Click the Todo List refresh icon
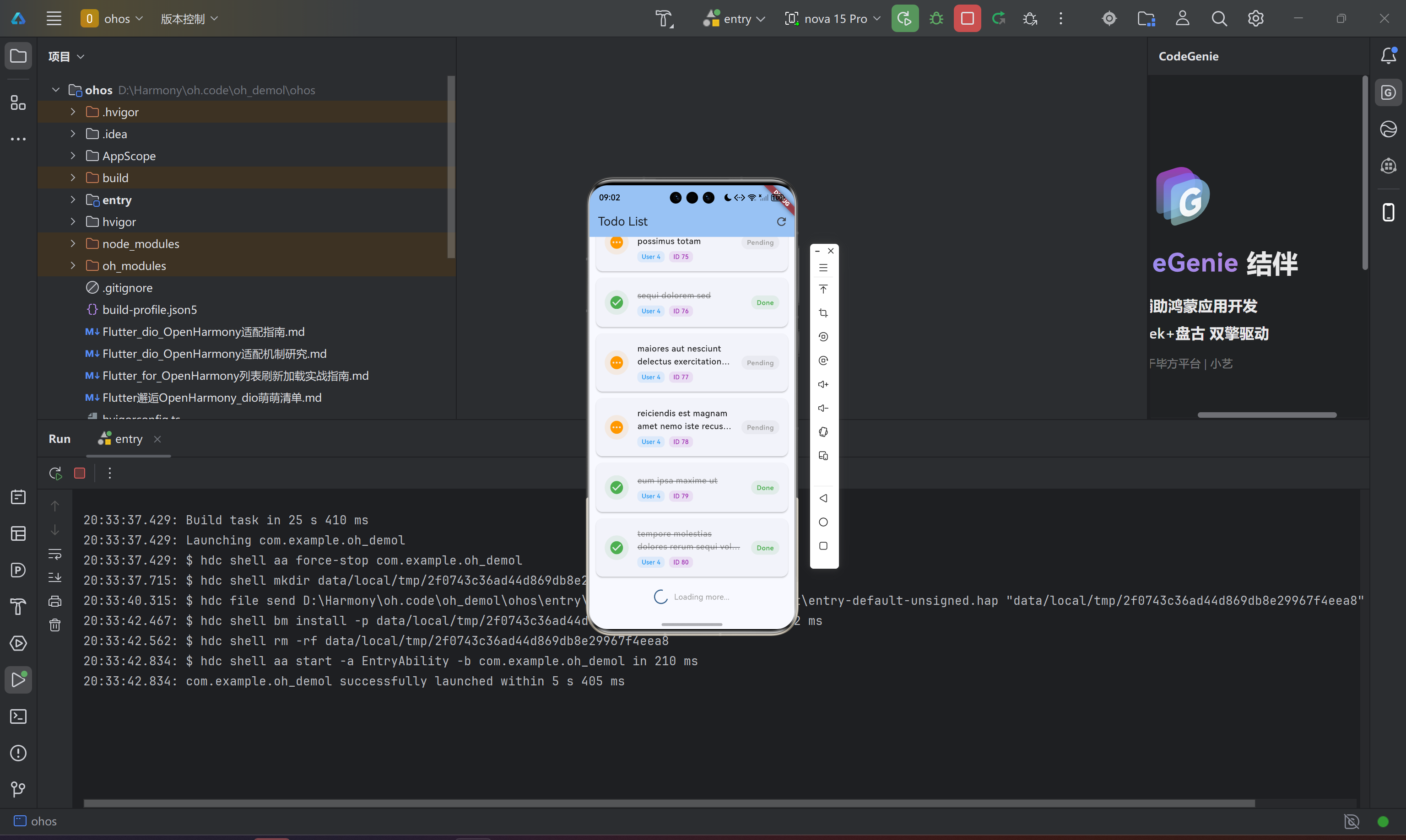The width and height of the screenshot is (1406, 840). coord(781,221)
